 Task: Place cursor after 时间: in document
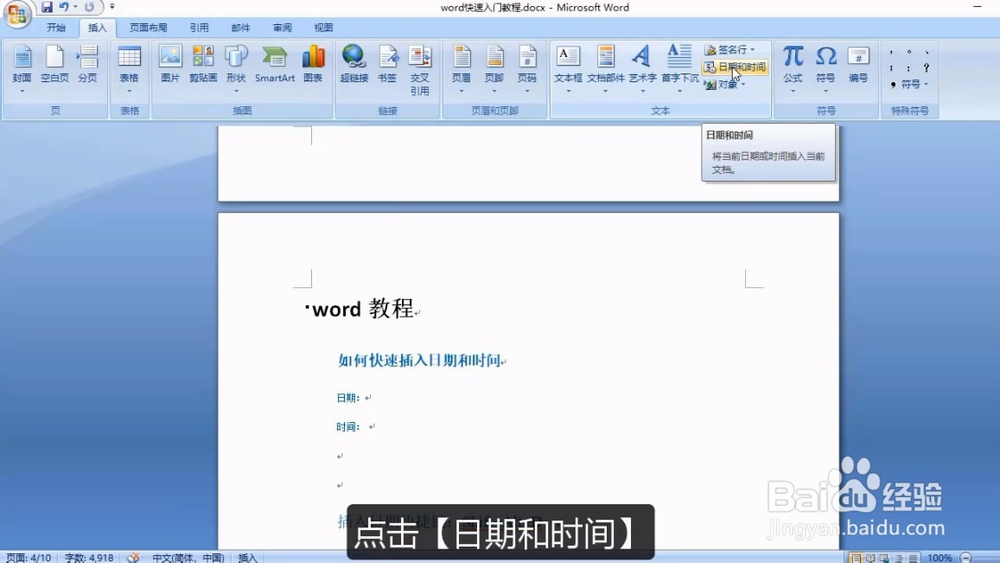[365, 427]
